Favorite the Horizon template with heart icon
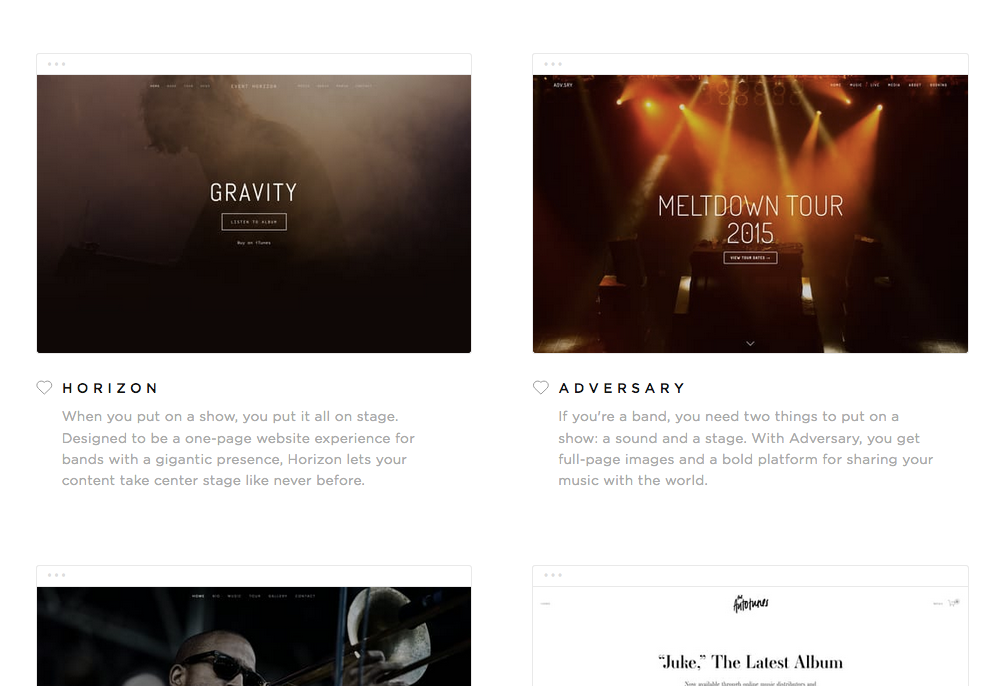The width and height of the screenshot is (1003, 686). pos(44,388)
